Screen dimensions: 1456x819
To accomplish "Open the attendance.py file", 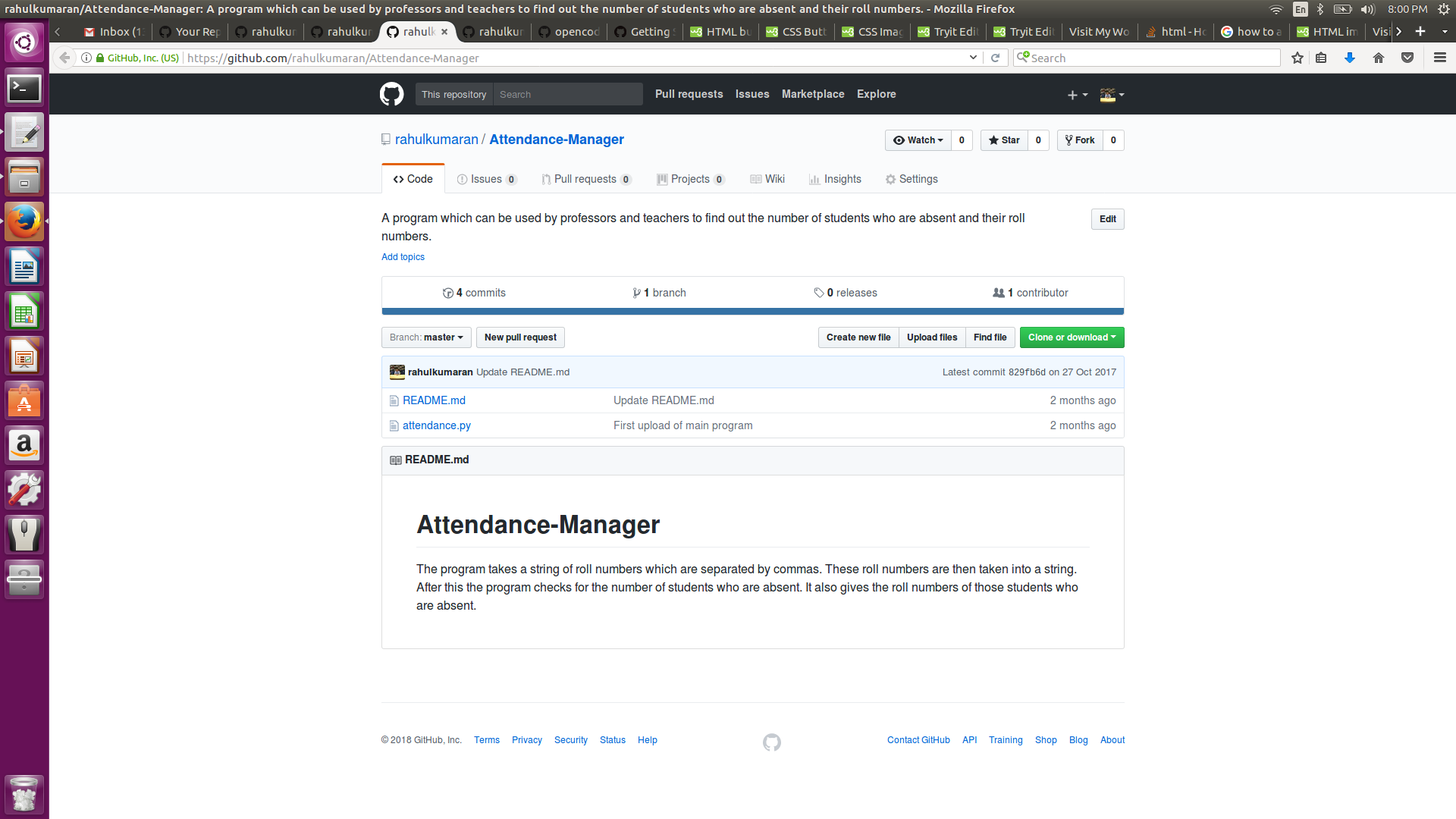I will click(437, 425).
